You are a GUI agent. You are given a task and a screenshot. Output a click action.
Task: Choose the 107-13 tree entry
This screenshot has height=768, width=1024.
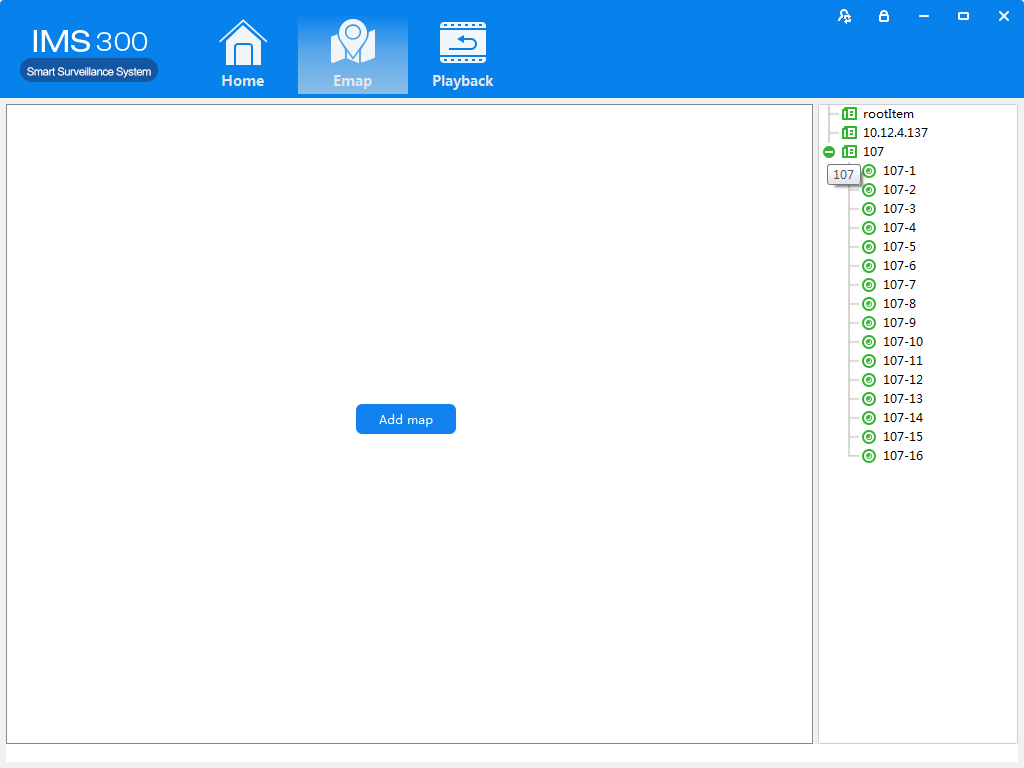tap(902, 399)
